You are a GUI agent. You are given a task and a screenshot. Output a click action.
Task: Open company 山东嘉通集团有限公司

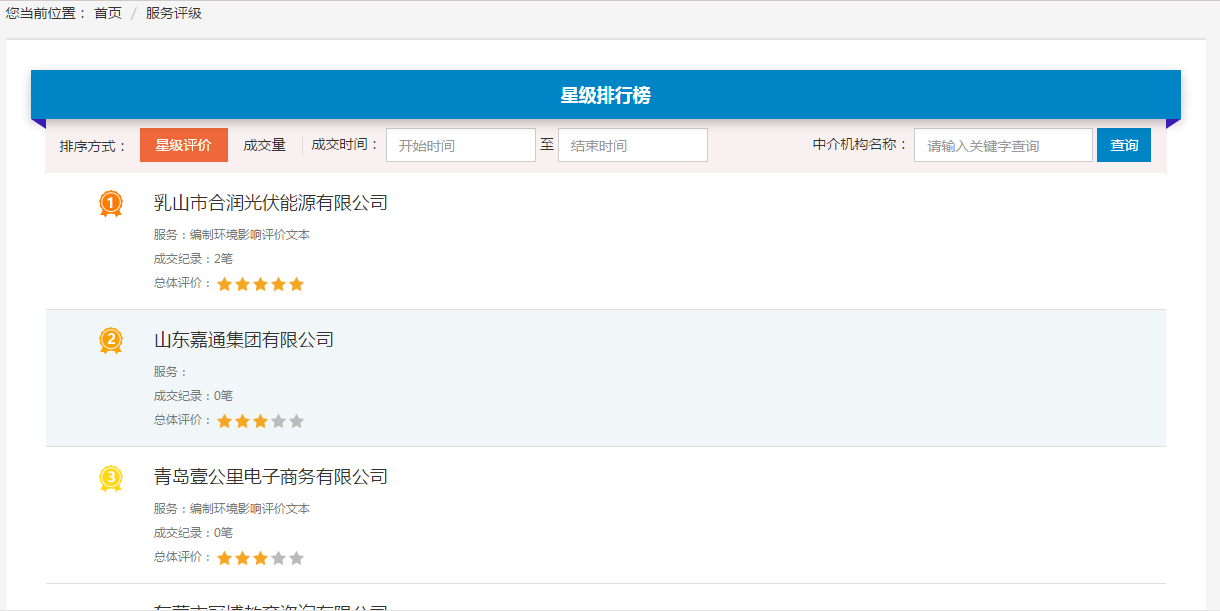(243, 340)
